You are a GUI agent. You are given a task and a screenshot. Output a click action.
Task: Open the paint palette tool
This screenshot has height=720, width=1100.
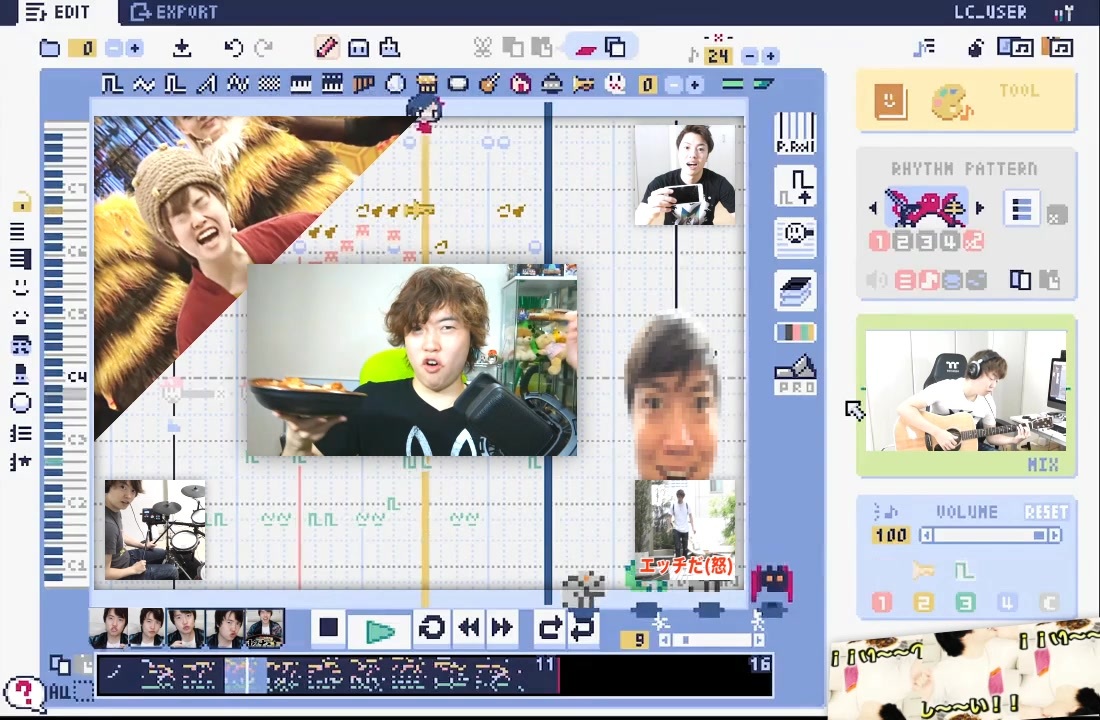tap(951, 102)
